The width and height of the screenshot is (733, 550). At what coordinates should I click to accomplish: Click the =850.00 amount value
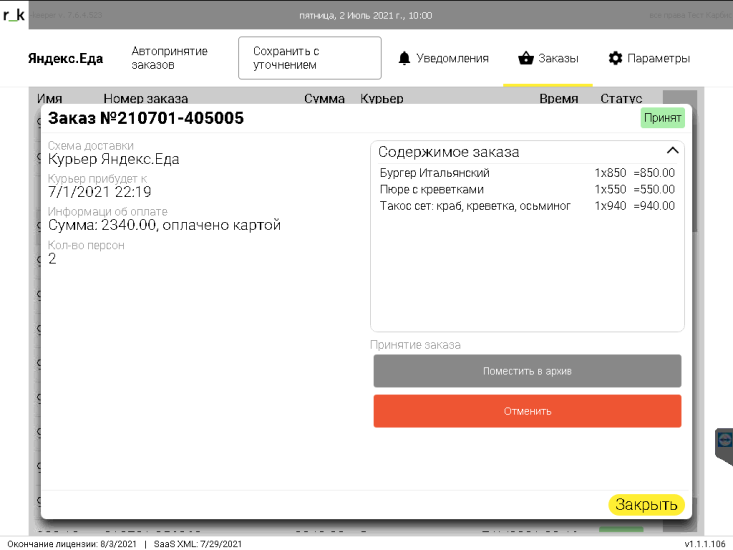(x=654, y=173)
